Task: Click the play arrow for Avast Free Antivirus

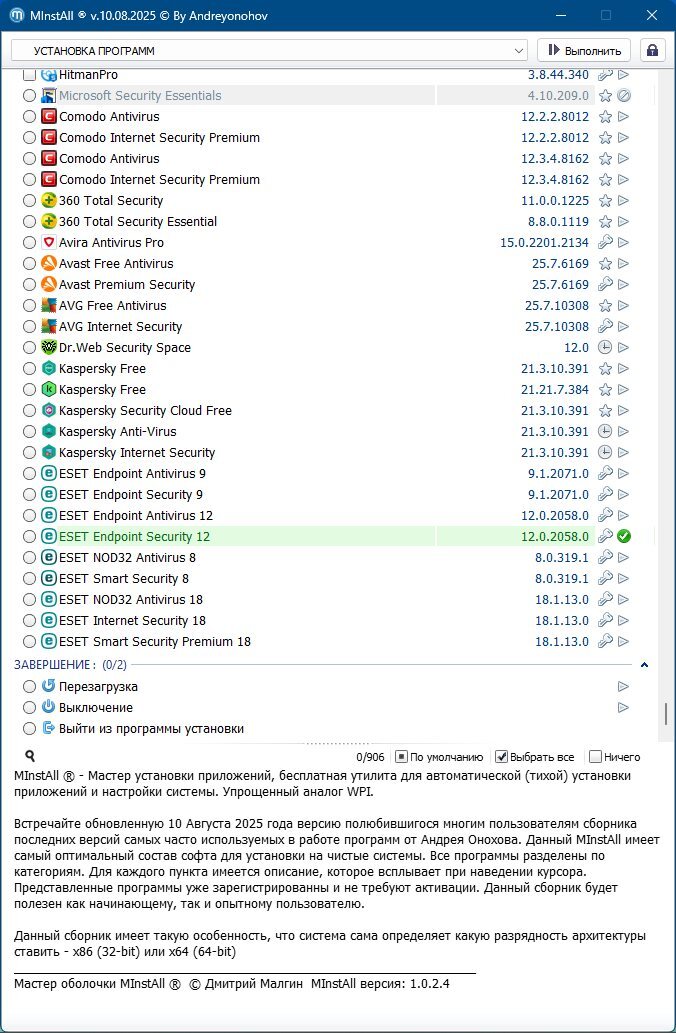Action: click(x=623, y=264)
